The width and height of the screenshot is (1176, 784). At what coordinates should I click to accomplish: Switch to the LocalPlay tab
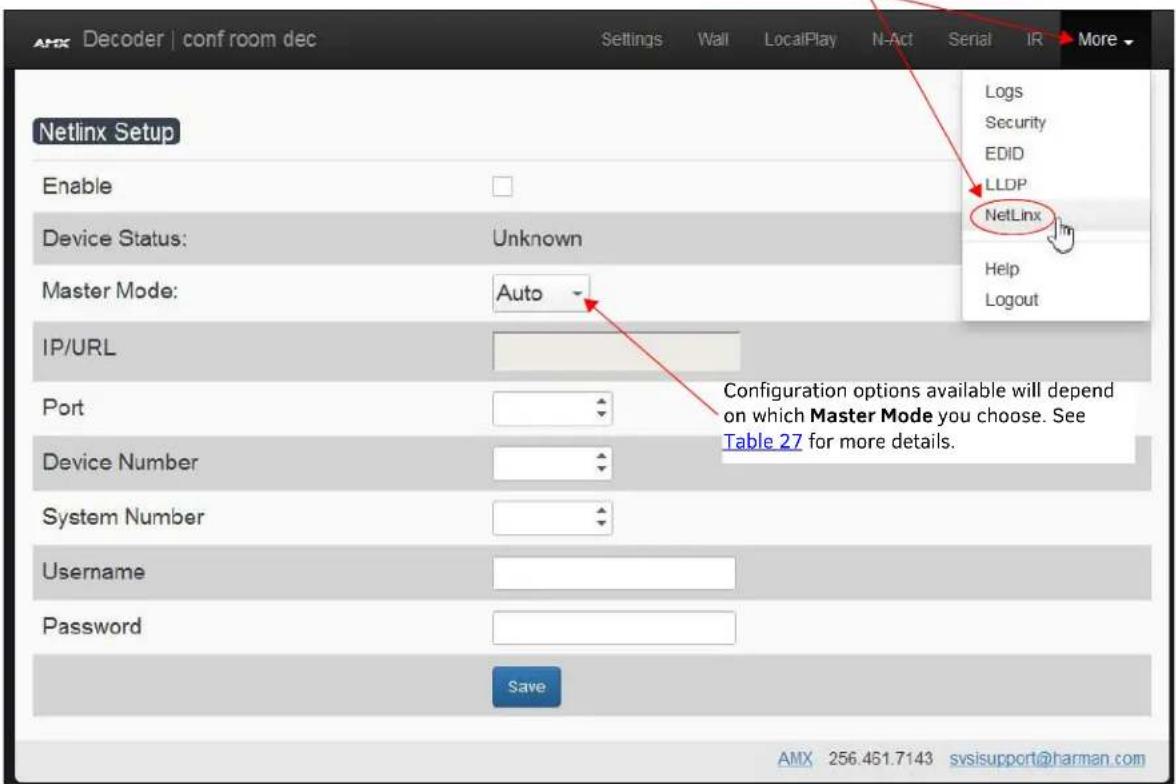[800, 40]
